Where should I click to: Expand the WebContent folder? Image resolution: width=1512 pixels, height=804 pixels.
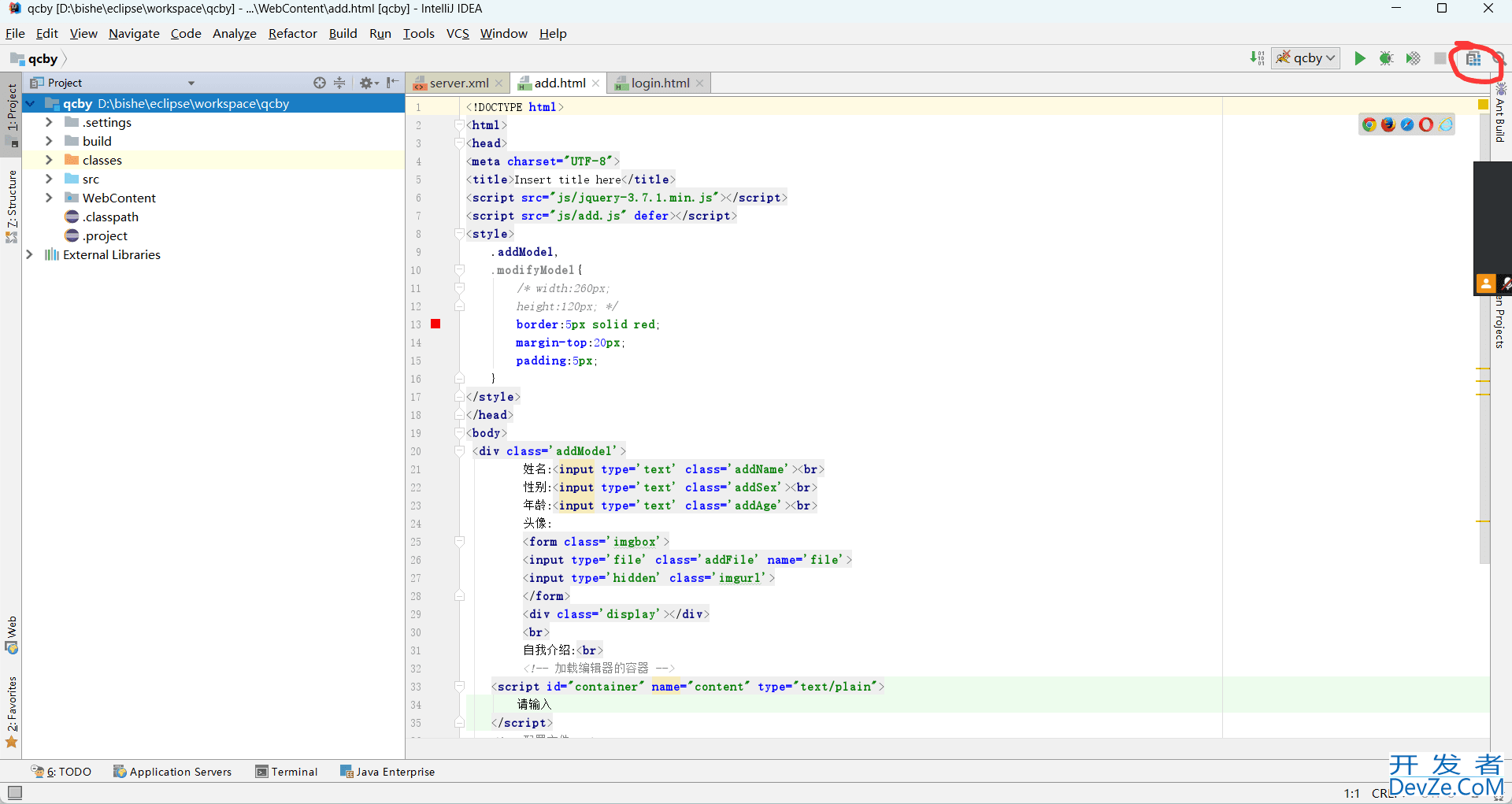click(x=49, y=198)
